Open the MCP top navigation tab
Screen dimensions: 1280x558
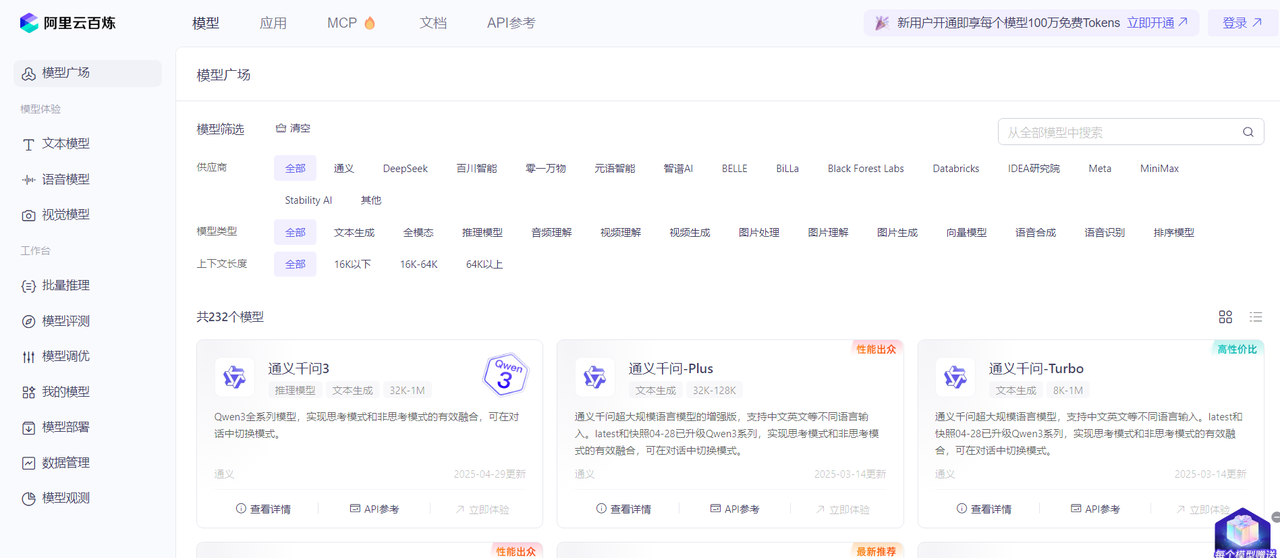point(342,23)
